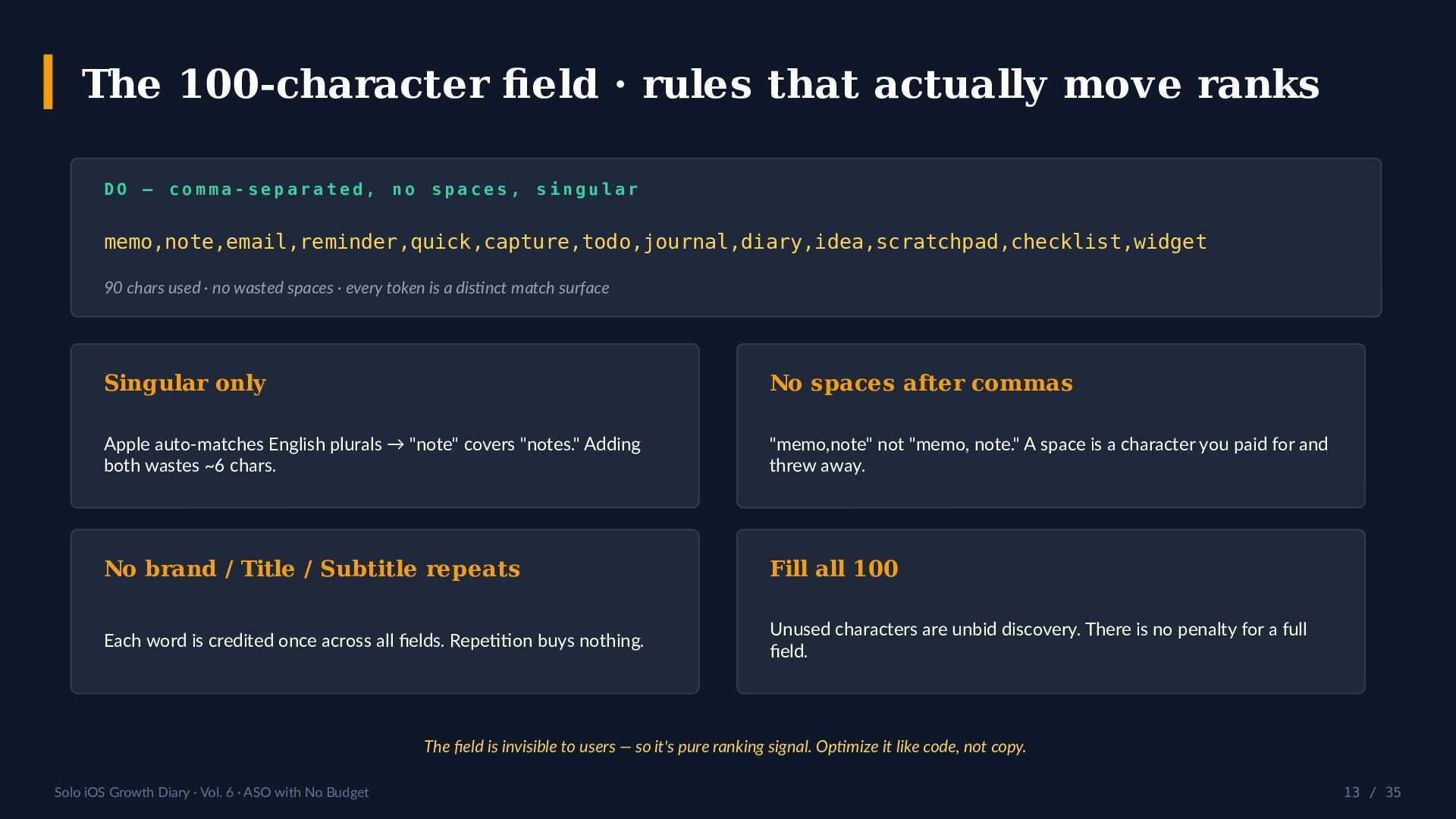Click the green DO comma-separated heading
Screen dimensions: 1456x819
coord(372,189)
